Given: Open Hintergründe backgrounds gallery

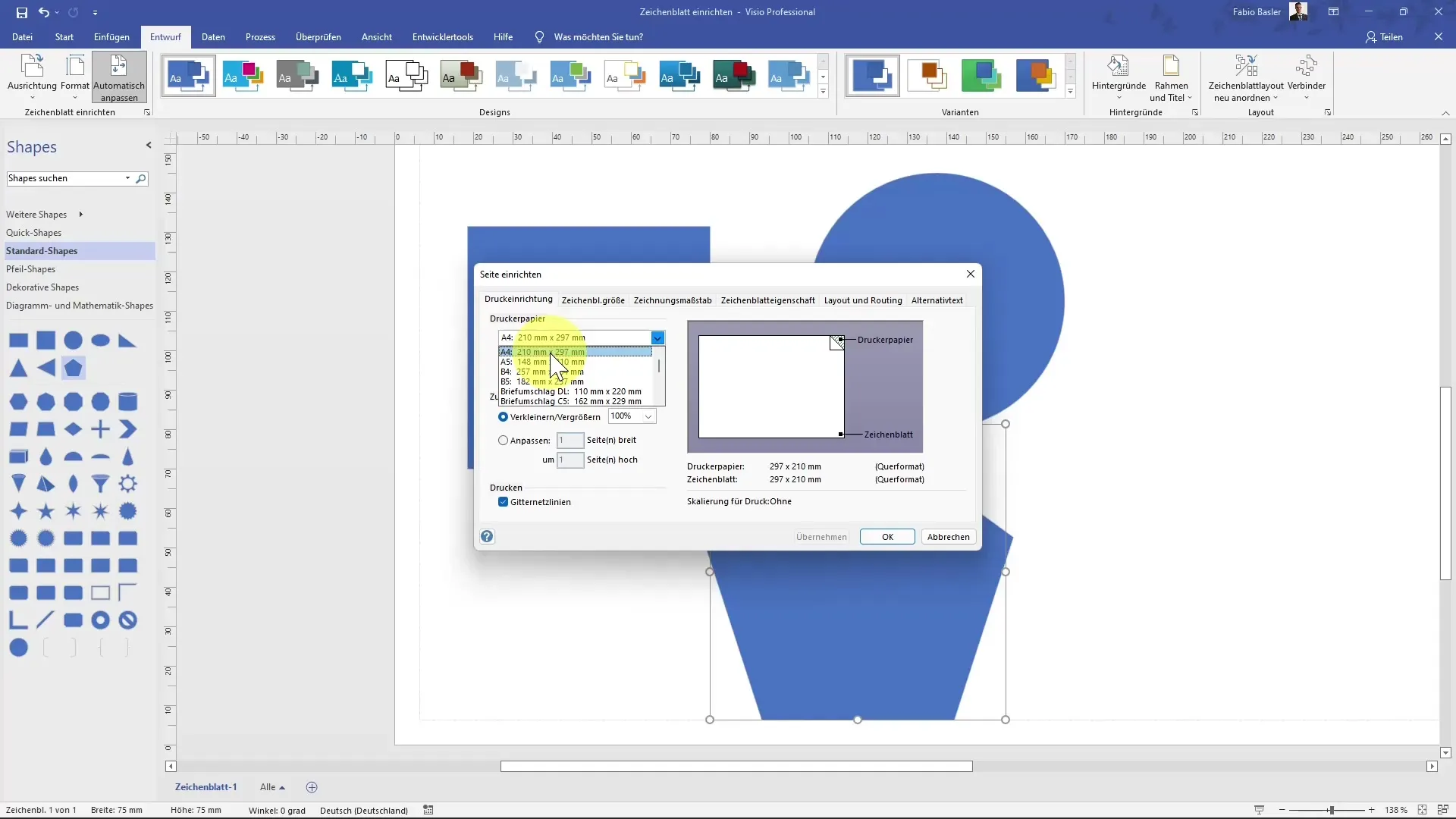Looking at the screenshot, I should click(1119, 77).
